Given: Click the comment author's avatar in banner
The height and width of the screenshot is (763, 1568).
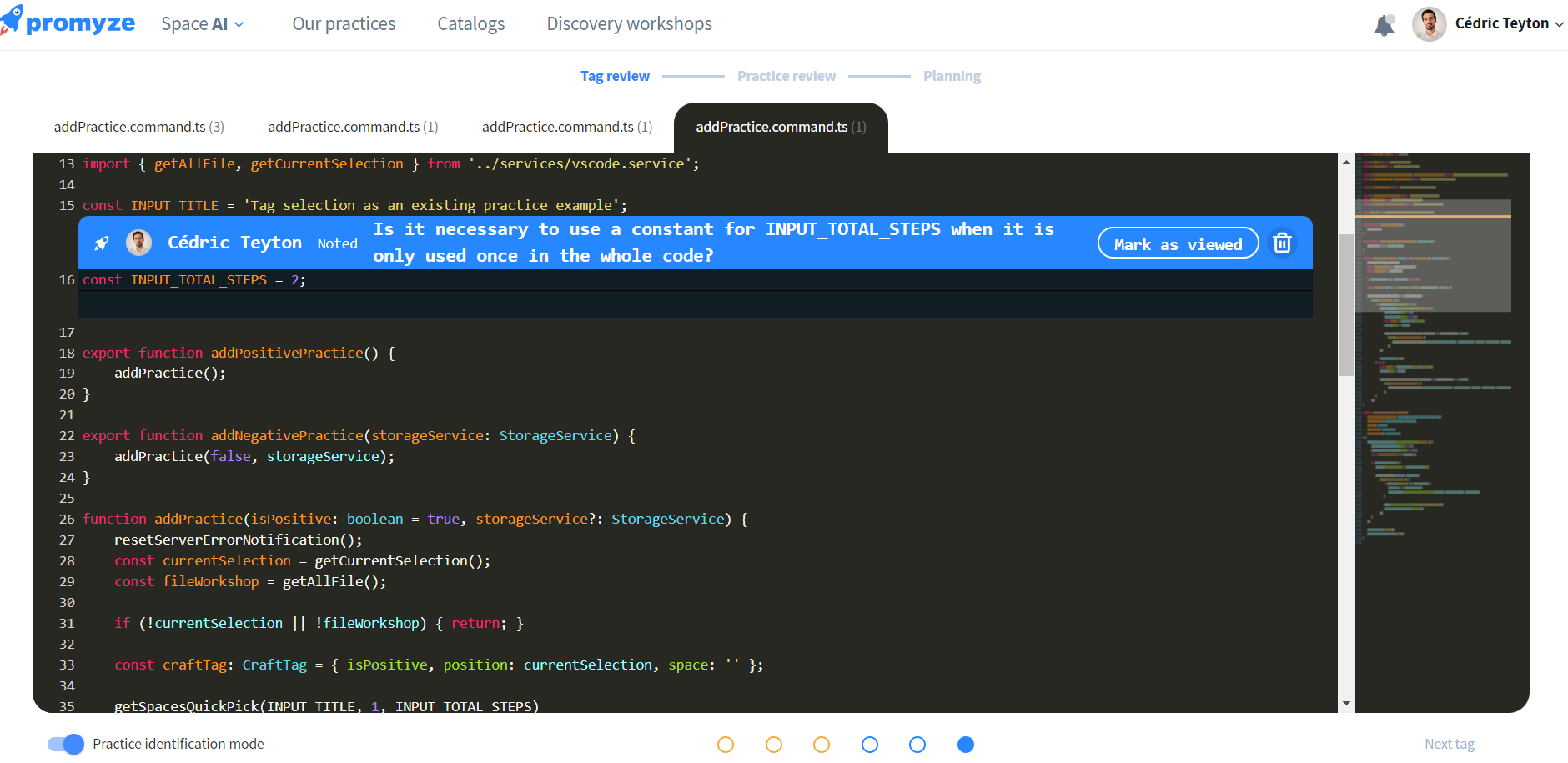Looking at the screenshot, I should click(x=138, y=243).
